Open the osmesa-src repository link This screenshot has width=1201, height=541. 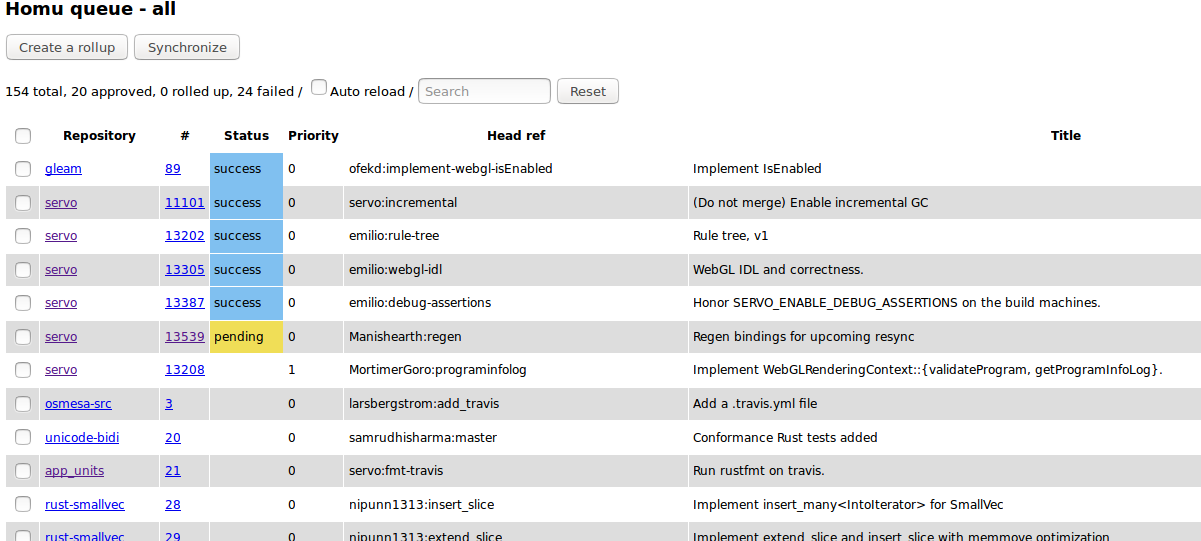coord(78,404)
